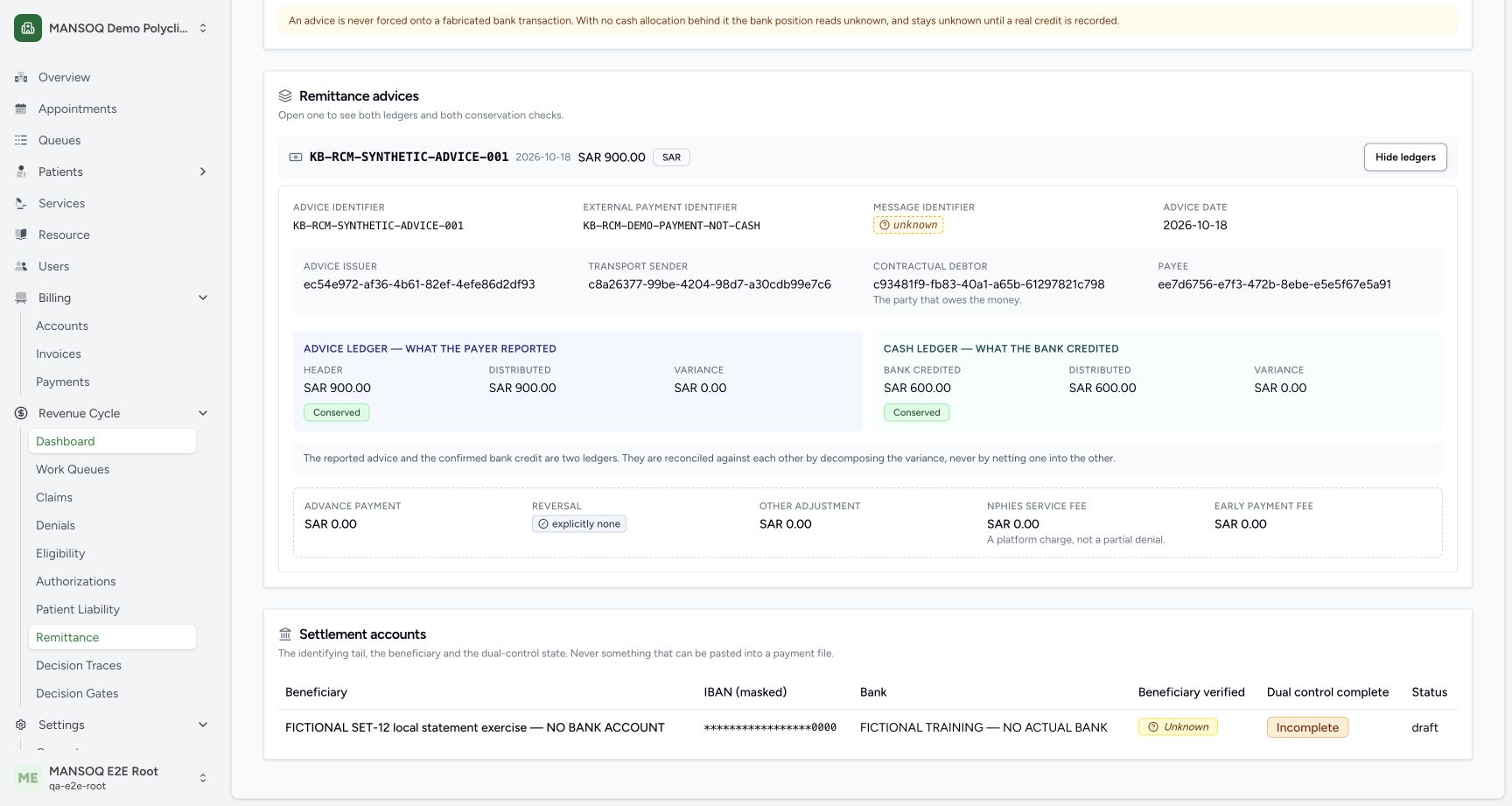Select the Remittance menu item
Viewport: 1512px width, 806px height.
112,637
